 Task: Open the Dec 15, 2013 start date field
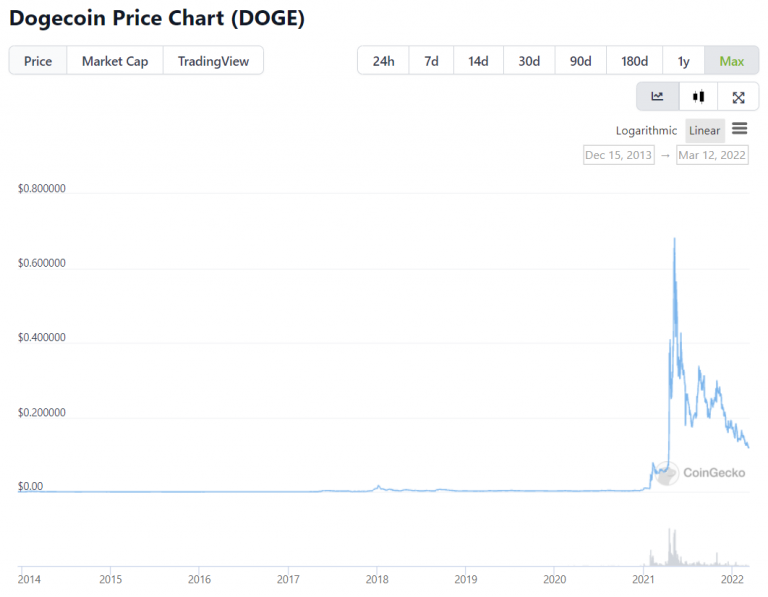tap(618, 155)
